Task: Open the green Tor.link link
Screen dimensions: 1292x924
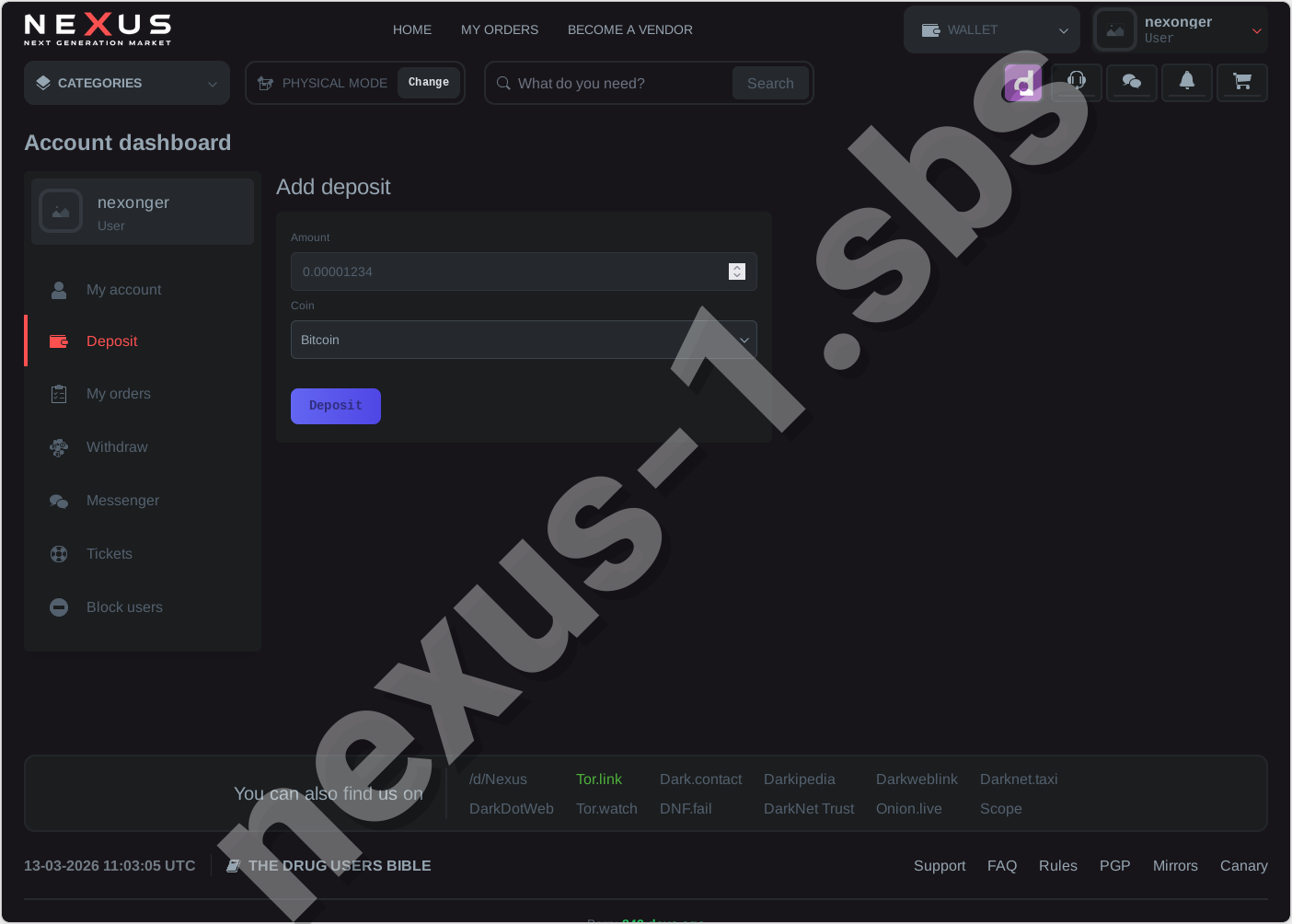Action: (599, 780)
